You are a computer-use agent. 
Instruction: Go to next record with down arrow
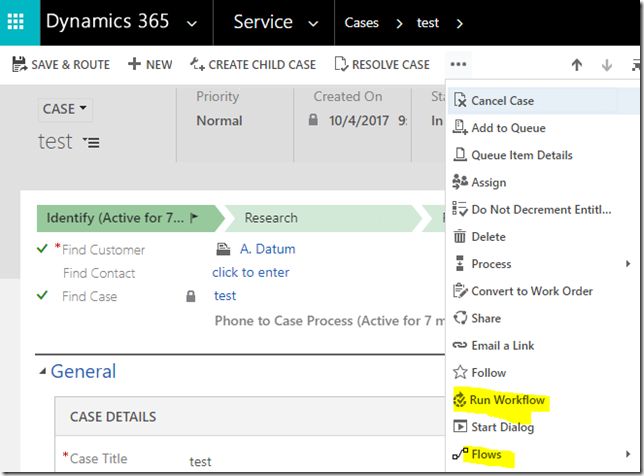pyautogui.click(x=607, y=65)
